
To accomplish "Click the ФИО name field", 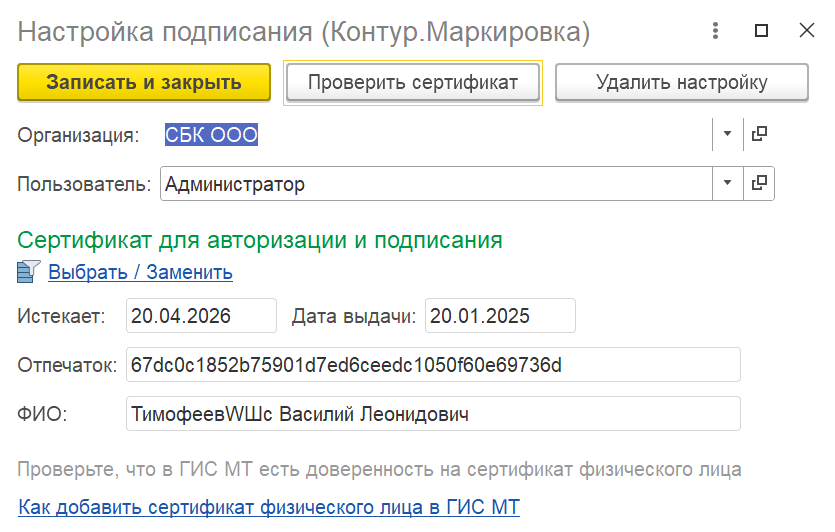I will [433, 414].
